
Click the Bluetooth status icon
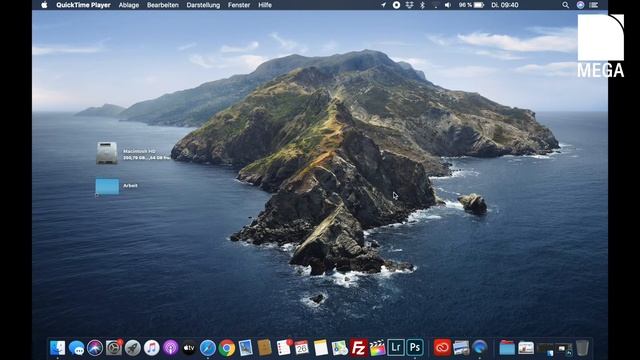[422, 5]
